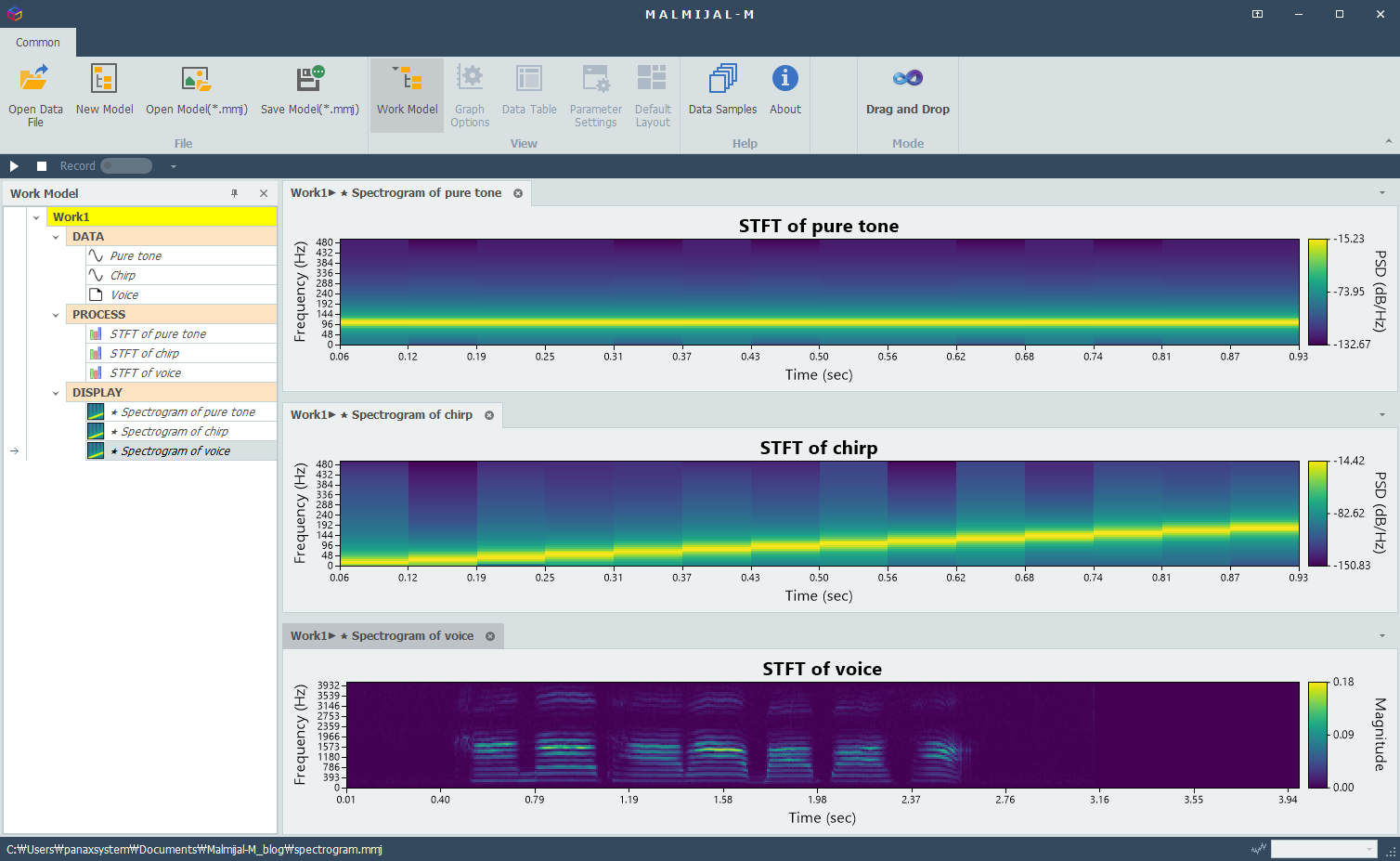Viewport: 1400px width, 861px height.
Task: Open Data File from ribbon
Action: [35, 96]
